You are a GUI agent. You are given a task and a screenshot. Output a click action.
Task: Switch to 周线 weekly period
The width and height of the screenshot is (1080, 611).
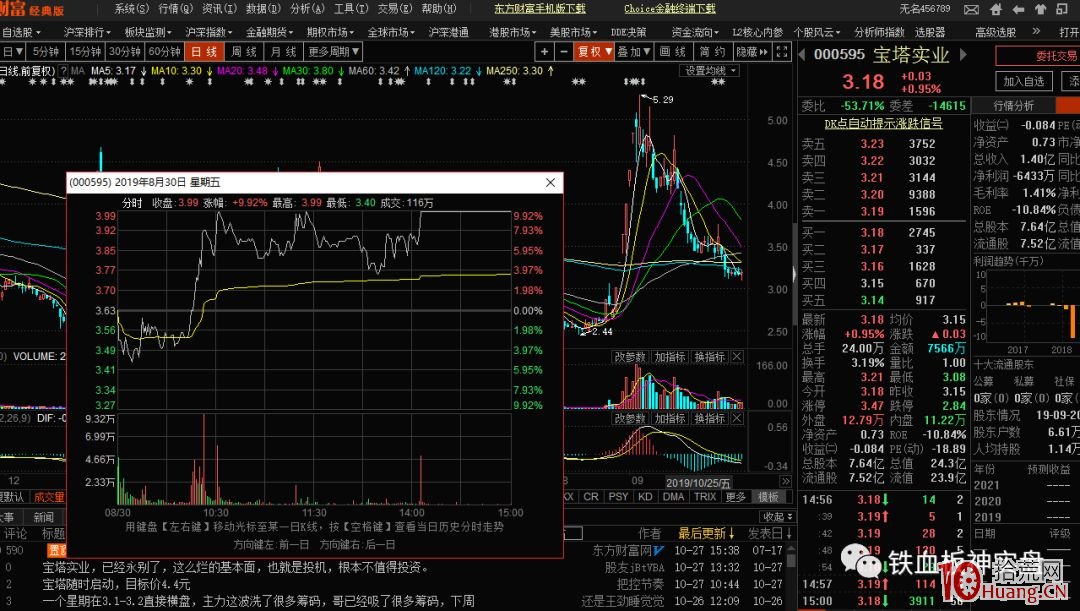tap(245, 52)
